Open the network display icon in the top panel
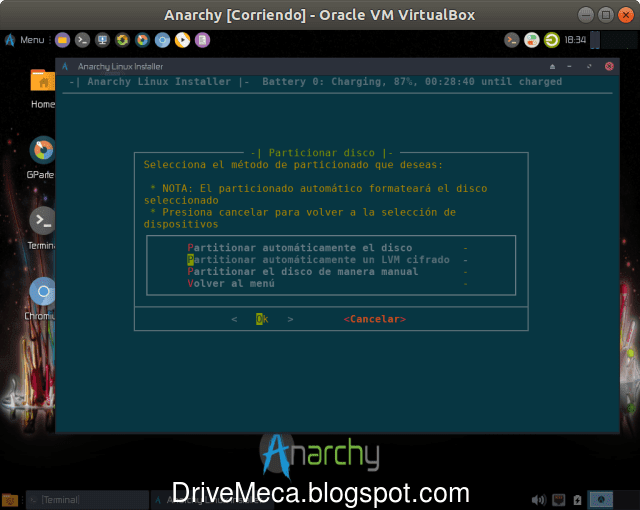This screenshot has height=510, width=640. (x=102, y=40)
